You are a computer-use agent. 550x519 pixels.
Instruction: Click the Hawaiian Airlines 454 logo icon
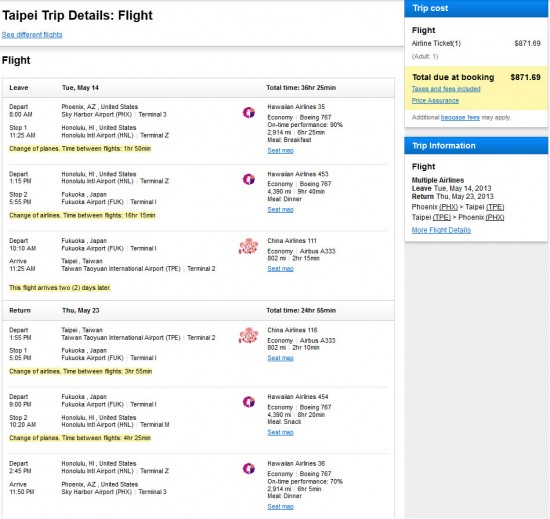pyautogui.click(x=249, y=402)
